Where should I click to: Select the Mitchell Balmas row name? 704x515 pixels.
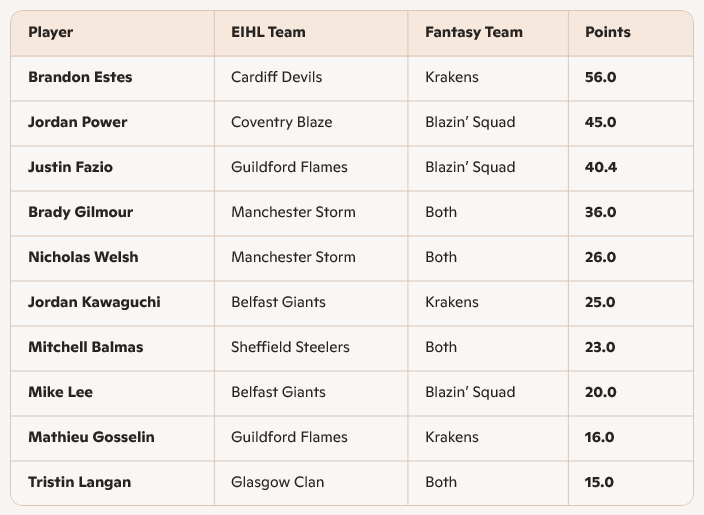click(85, 347)
